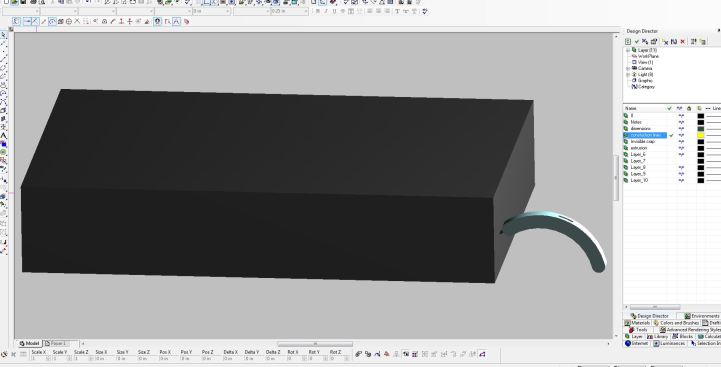Click the Bold text formatting icon

tap(318, 11)
